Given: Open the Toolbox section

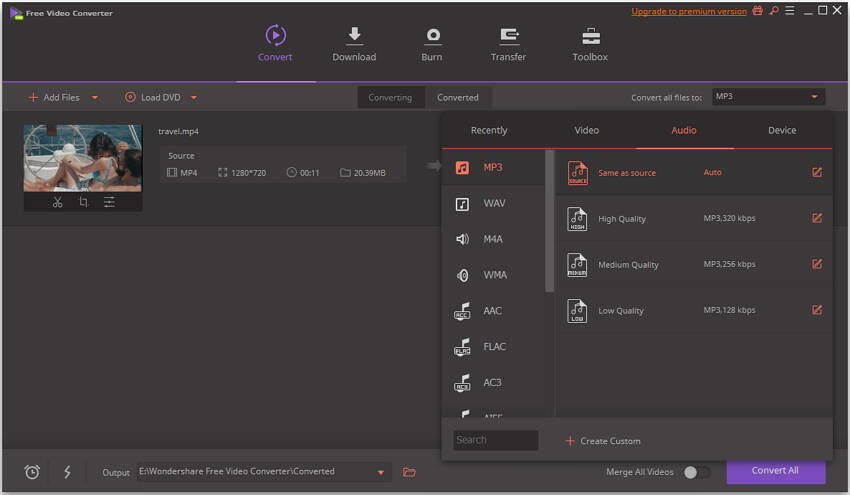Looking at the screenshot, I should 590,43.
